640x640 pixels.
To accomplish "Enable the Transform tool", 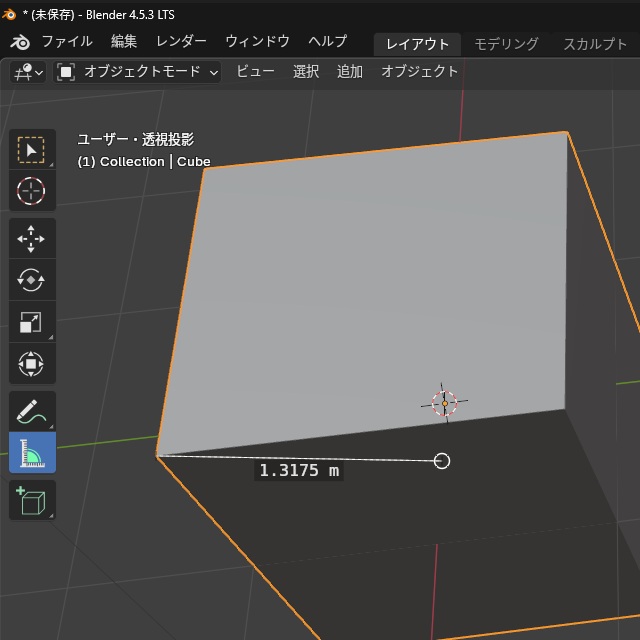I will coord(32,363).
